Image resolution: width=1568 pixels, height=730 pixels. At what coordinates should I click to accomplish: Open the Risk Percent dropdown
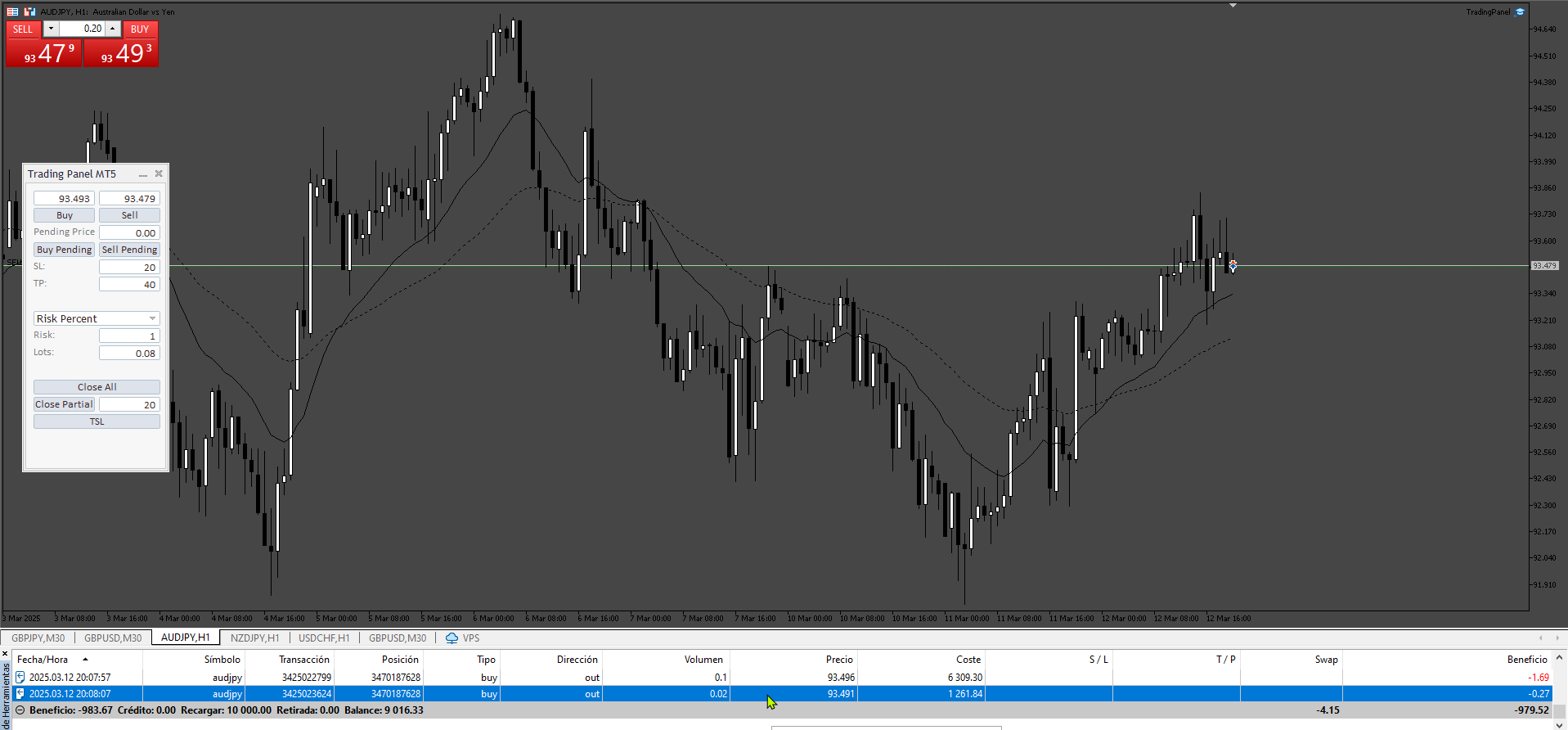152,318
